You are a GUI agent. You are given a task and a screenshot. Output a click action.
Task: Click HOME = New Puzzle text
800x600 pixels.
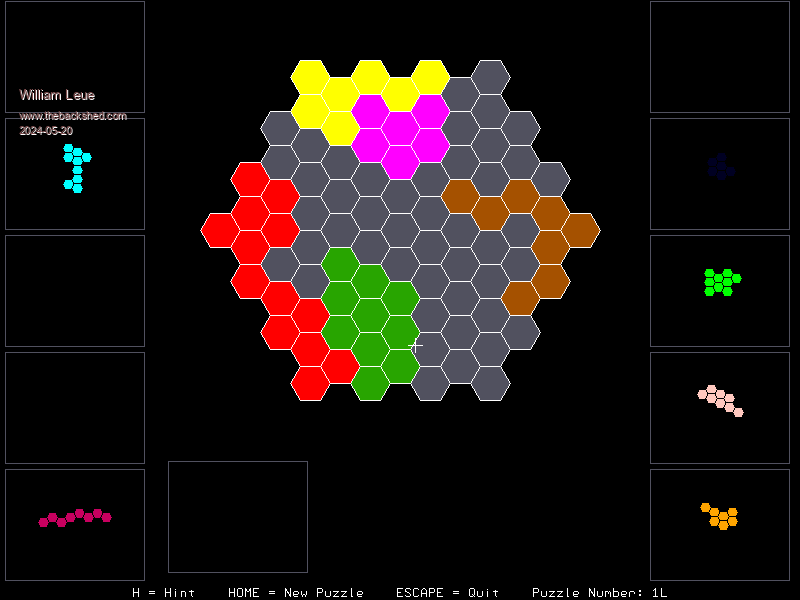295,592
